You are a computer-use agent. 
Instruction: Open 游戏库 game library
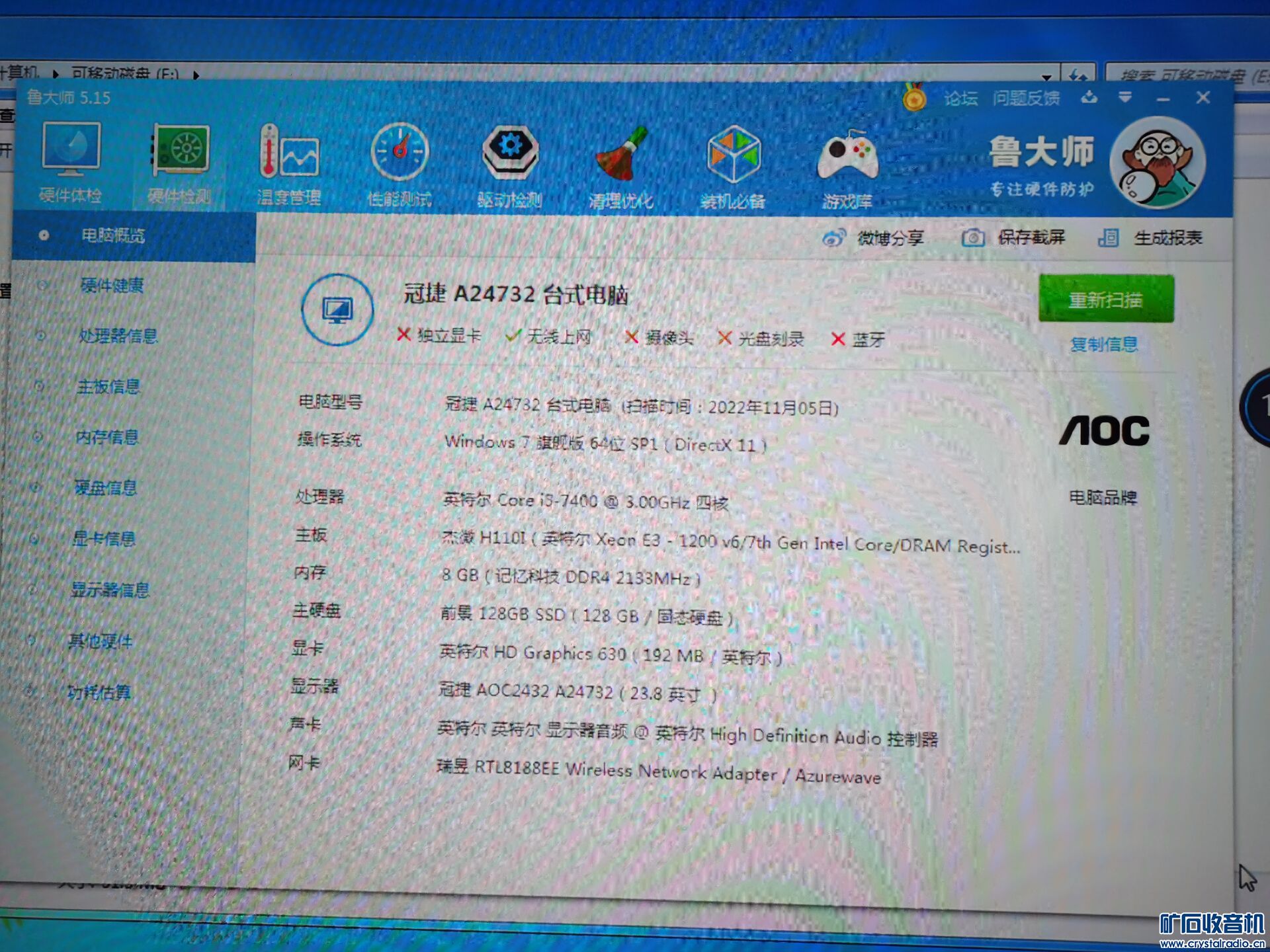[847, 170]
